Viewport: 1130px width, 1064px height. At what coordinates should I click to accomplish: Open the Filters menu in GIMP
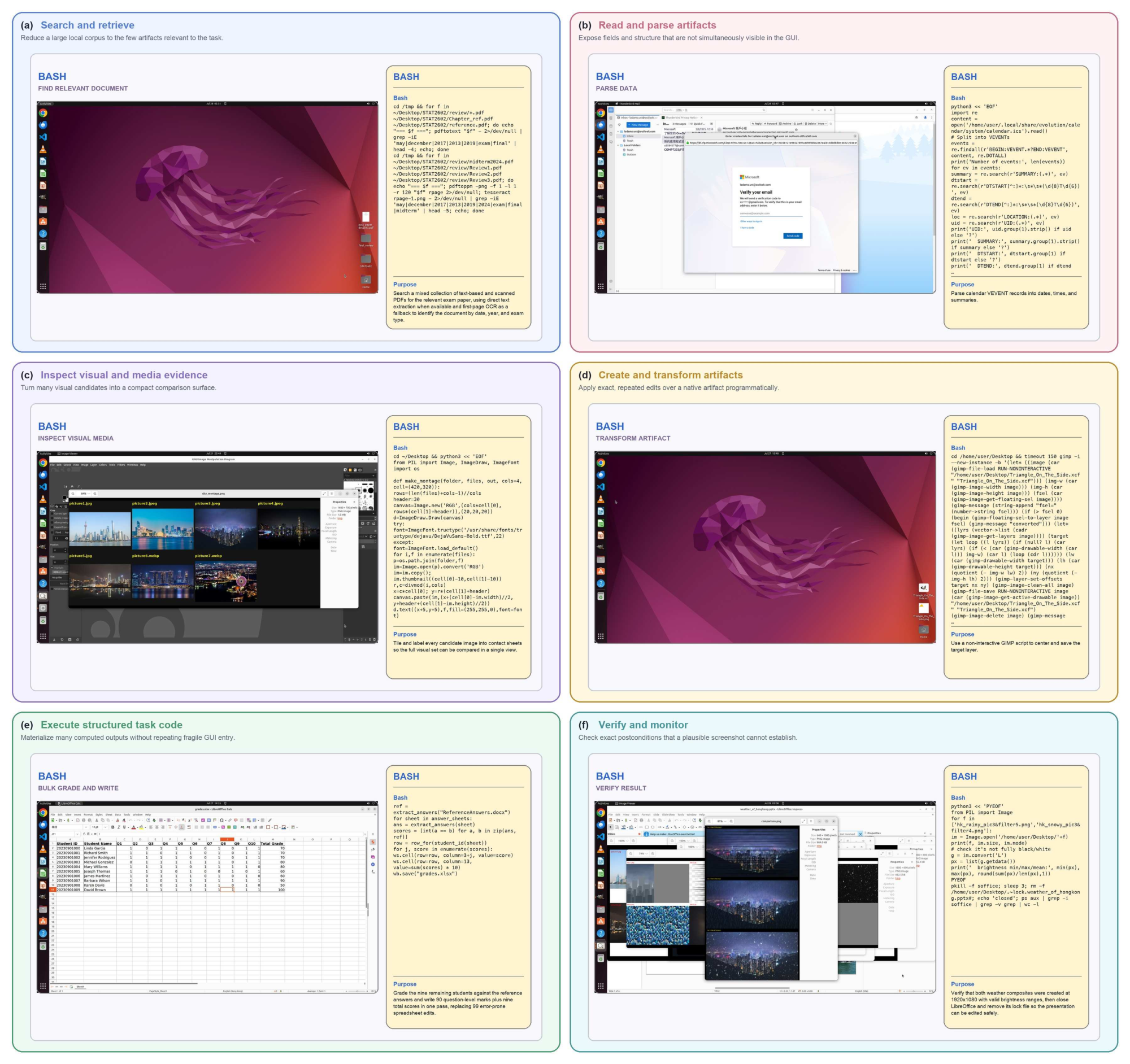click(x=121, y=465)
